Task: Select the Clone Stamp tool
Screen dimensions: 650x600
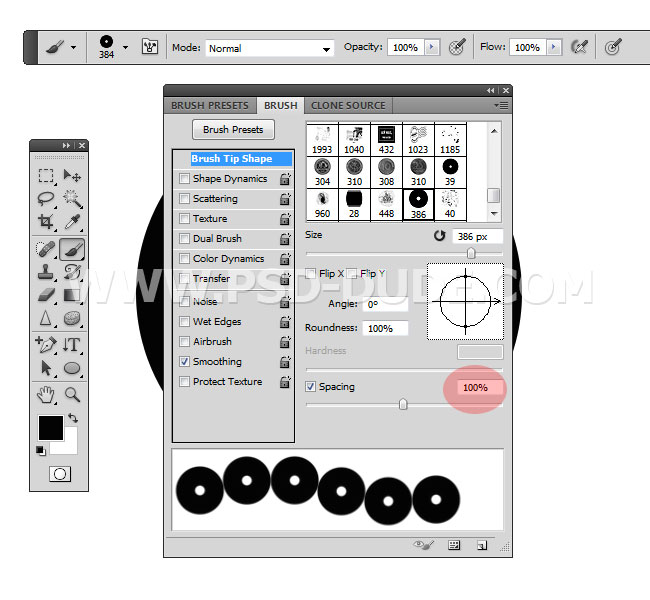Action: point(46,272)
